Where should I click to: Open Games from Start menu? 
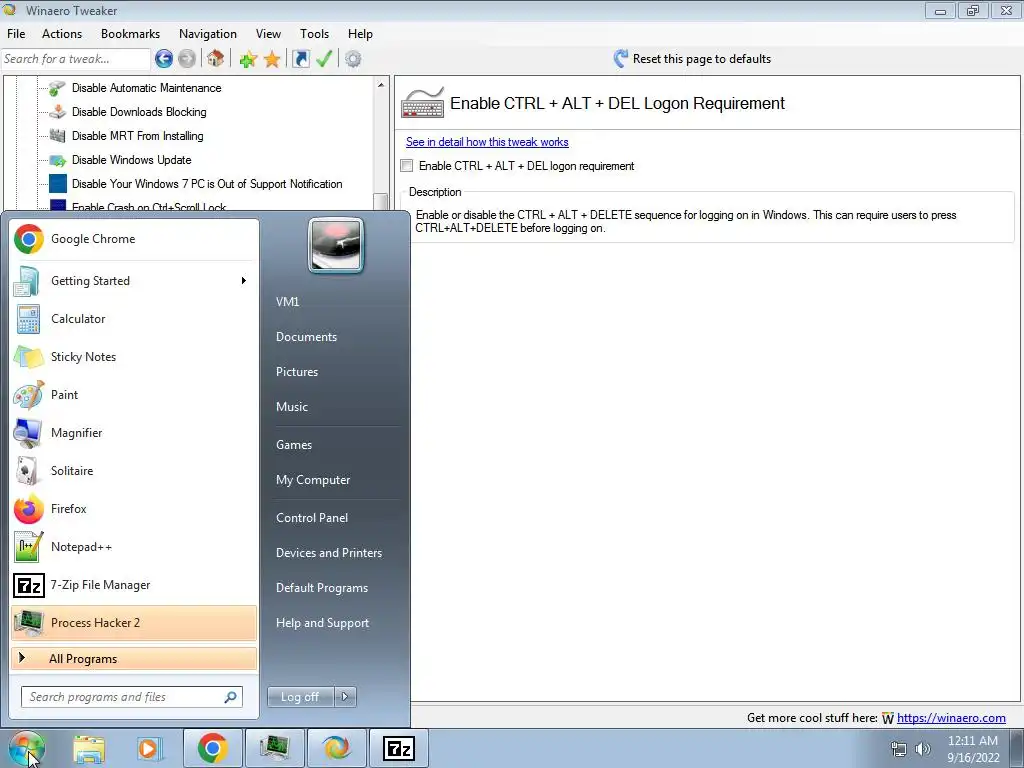[294, 445]
